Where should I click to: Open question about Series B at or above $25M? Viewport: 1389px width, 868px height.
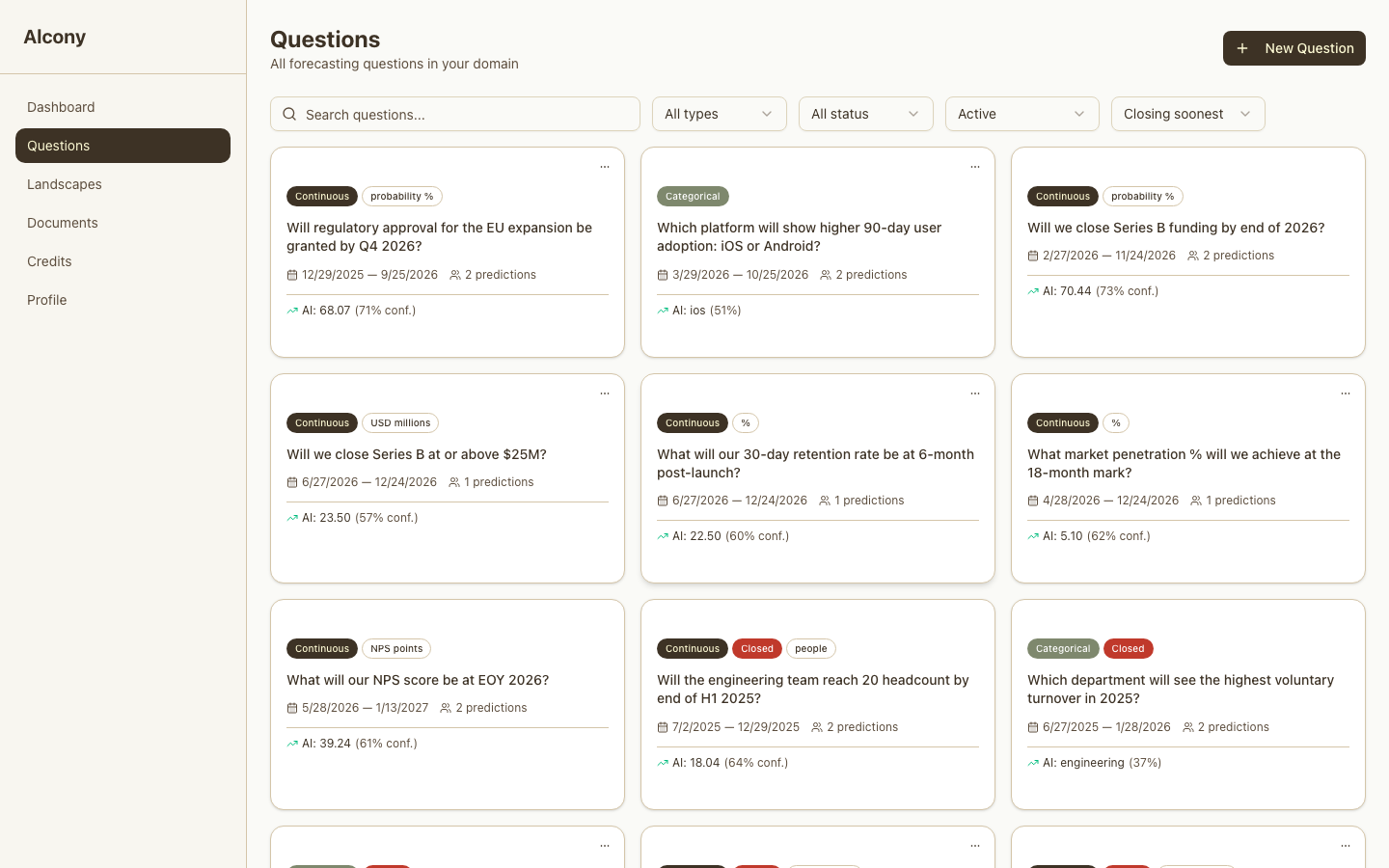coord(417,454)
